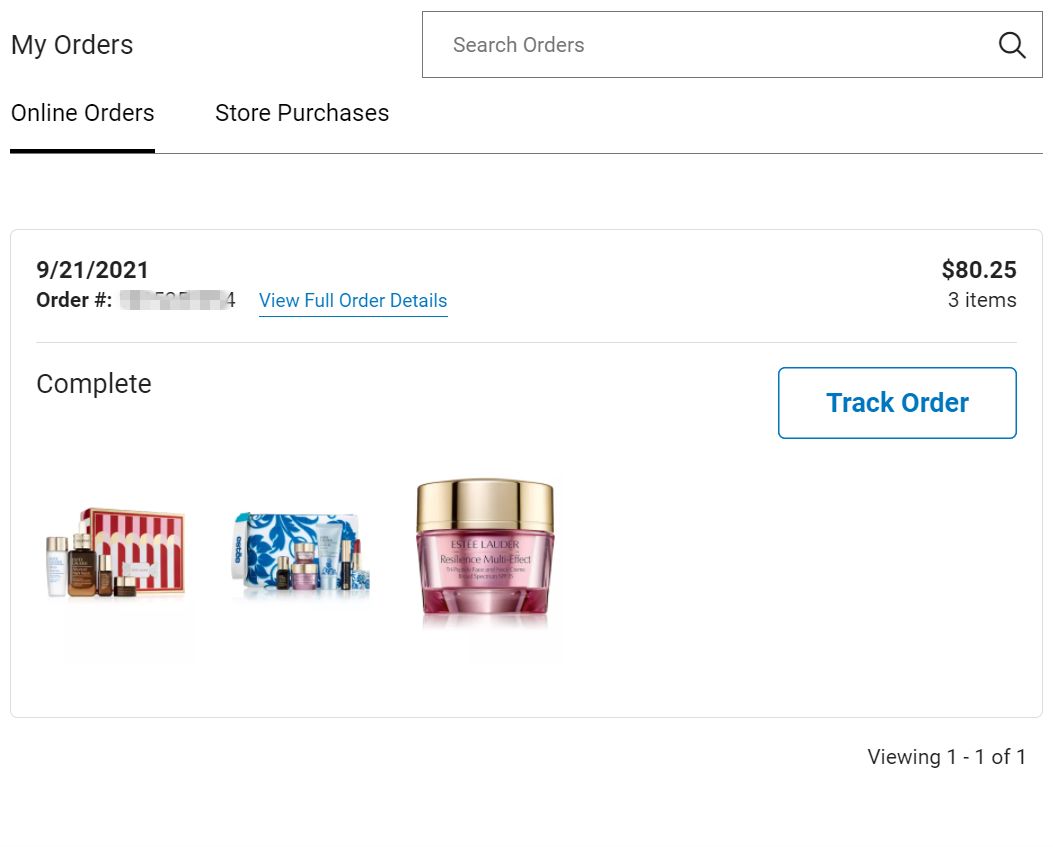1053x847 pixels.
Task: Open the Store Purchases tab
Action: (x=302, y=113)
